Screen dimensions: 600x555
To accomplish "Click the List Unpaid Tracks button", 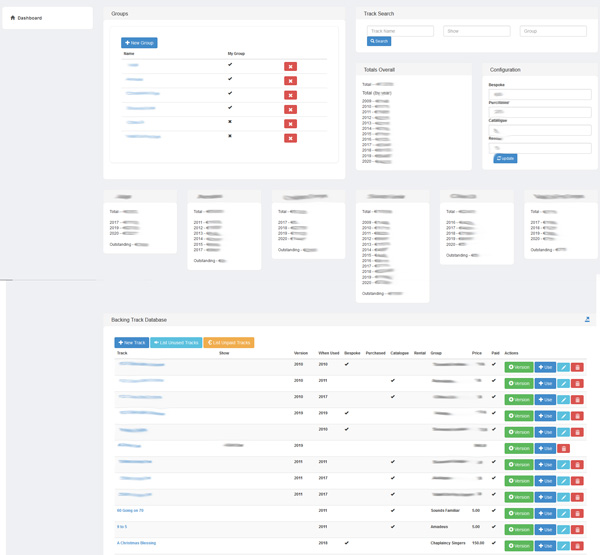I will point(229,343).
